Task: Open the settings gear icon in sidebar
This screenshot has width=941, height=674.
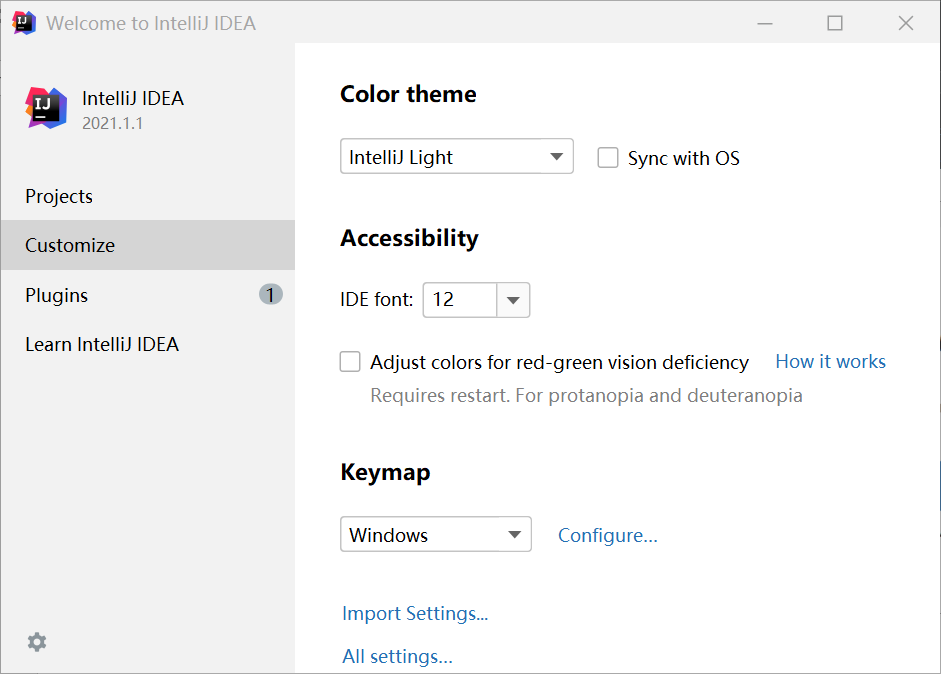Action: point(37,642)
